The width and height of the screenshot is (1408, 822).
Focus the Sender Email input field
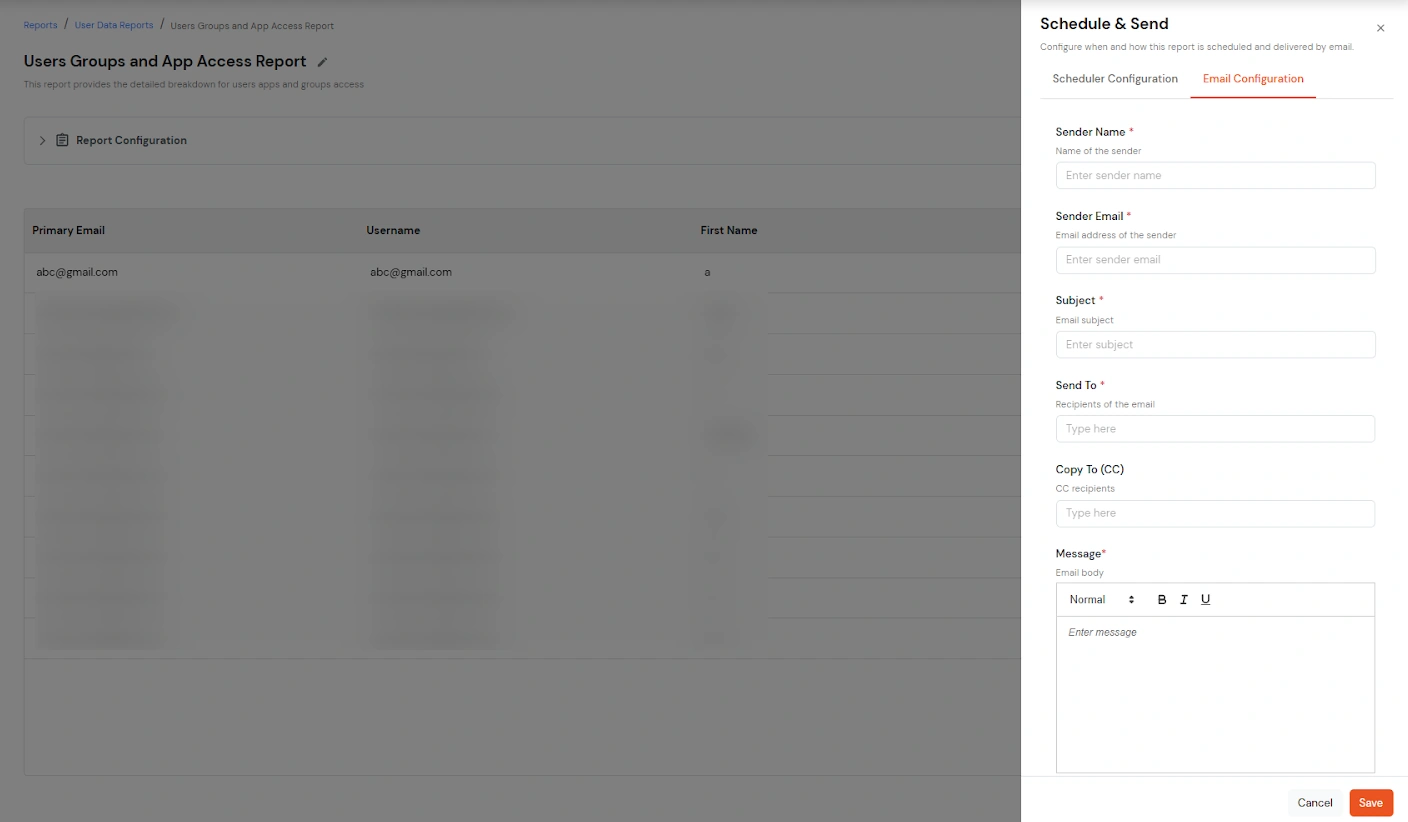tap(1214, 259)
